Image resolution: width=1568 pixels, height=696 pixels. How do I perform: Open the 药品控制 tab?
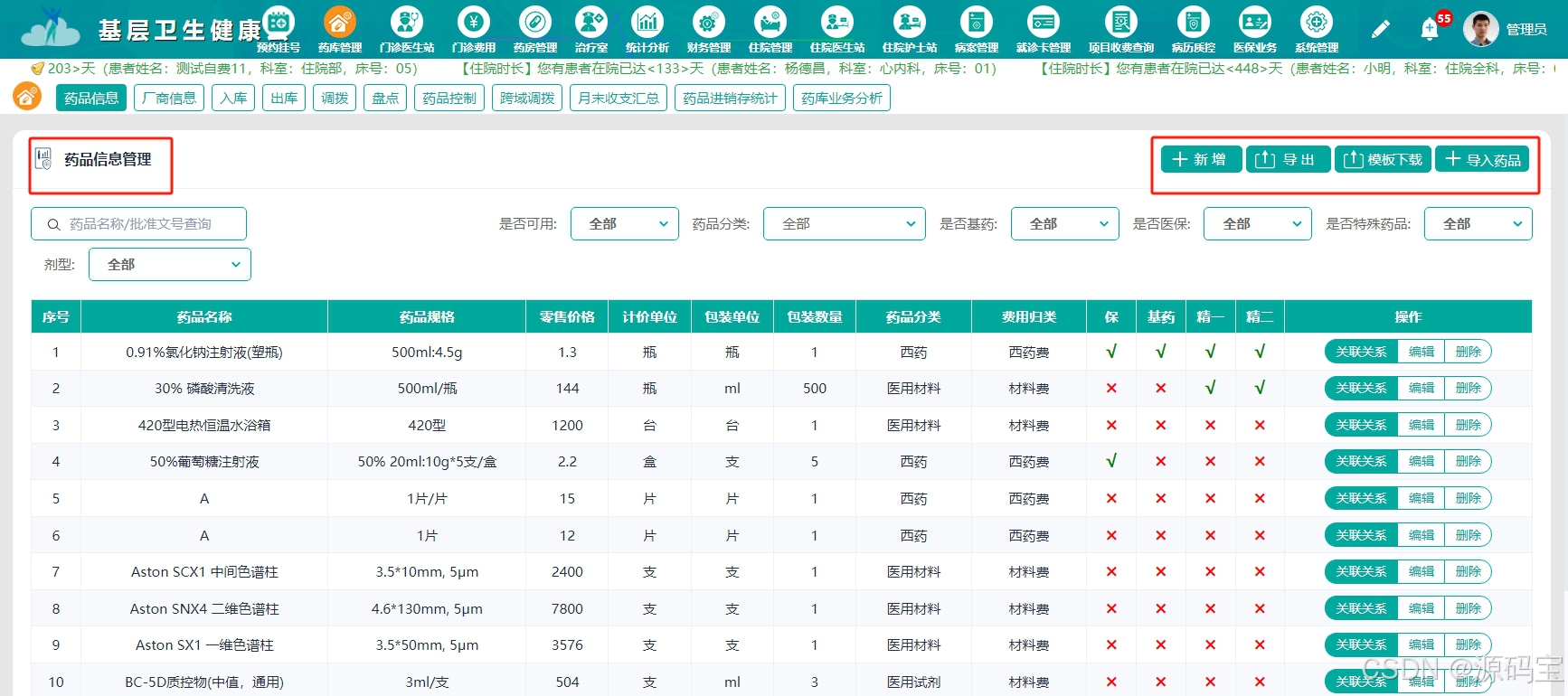[x=449, y=98]
